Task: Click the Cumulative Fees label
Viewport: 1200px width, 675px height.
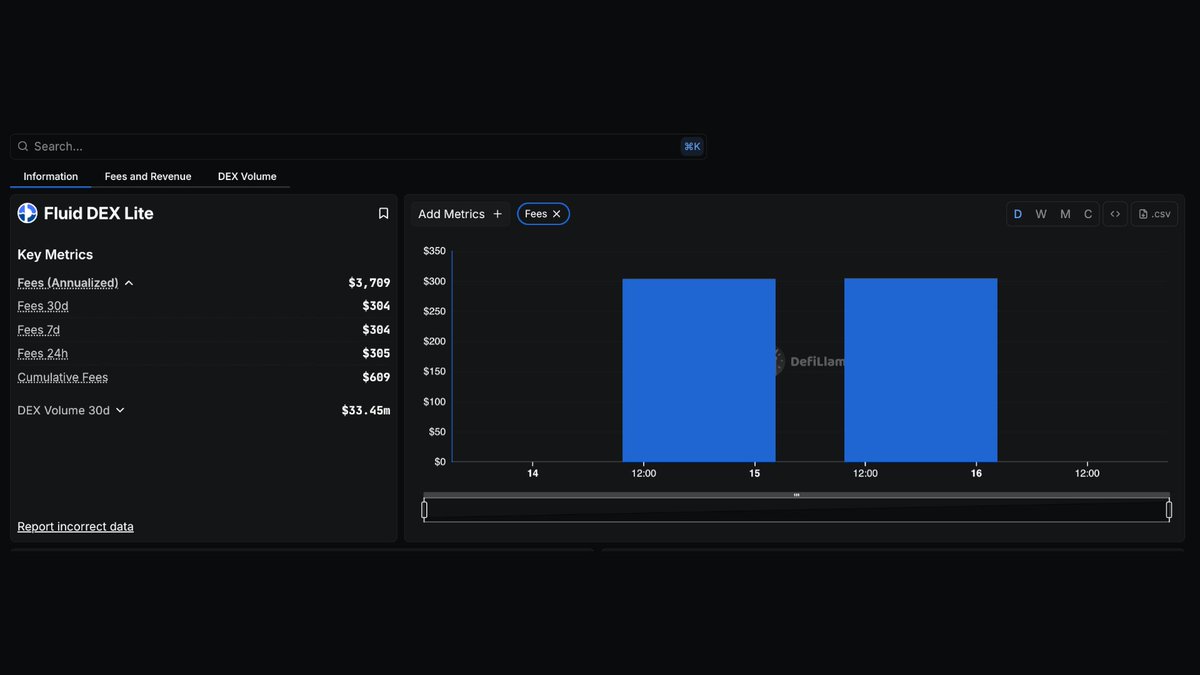Action: click(63, 377)
